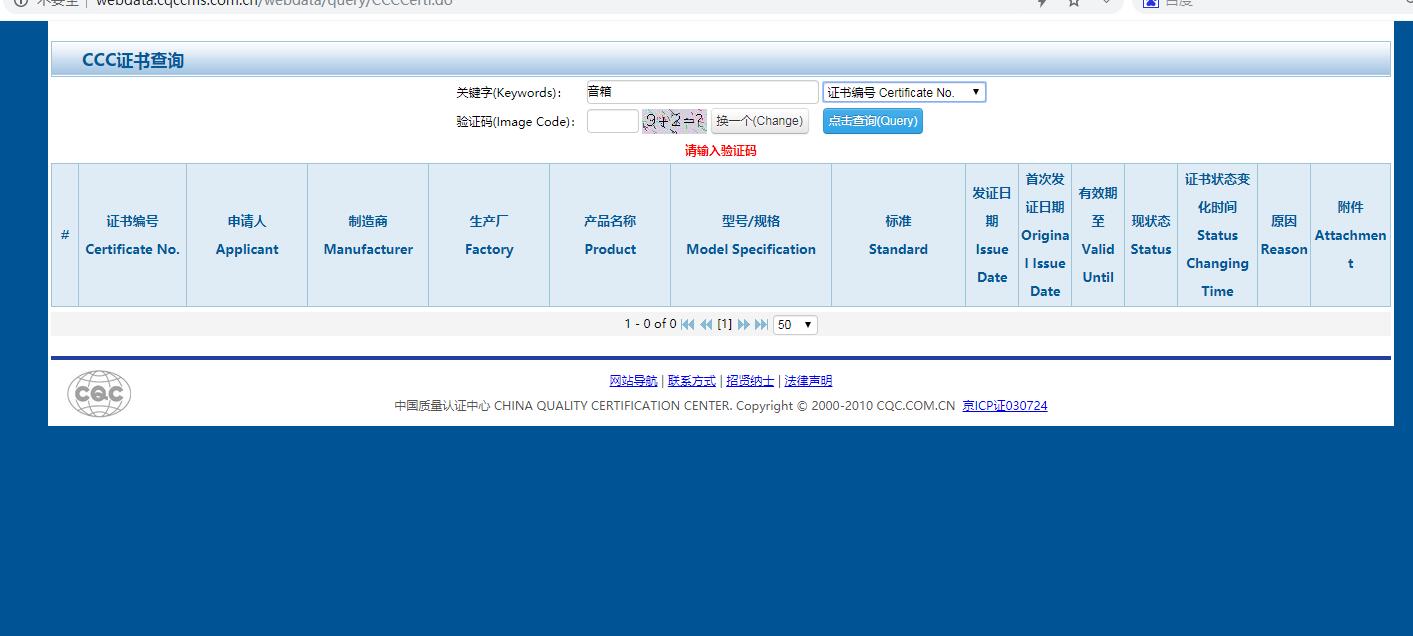Open the 京ICP证030724 license link

1004,406
